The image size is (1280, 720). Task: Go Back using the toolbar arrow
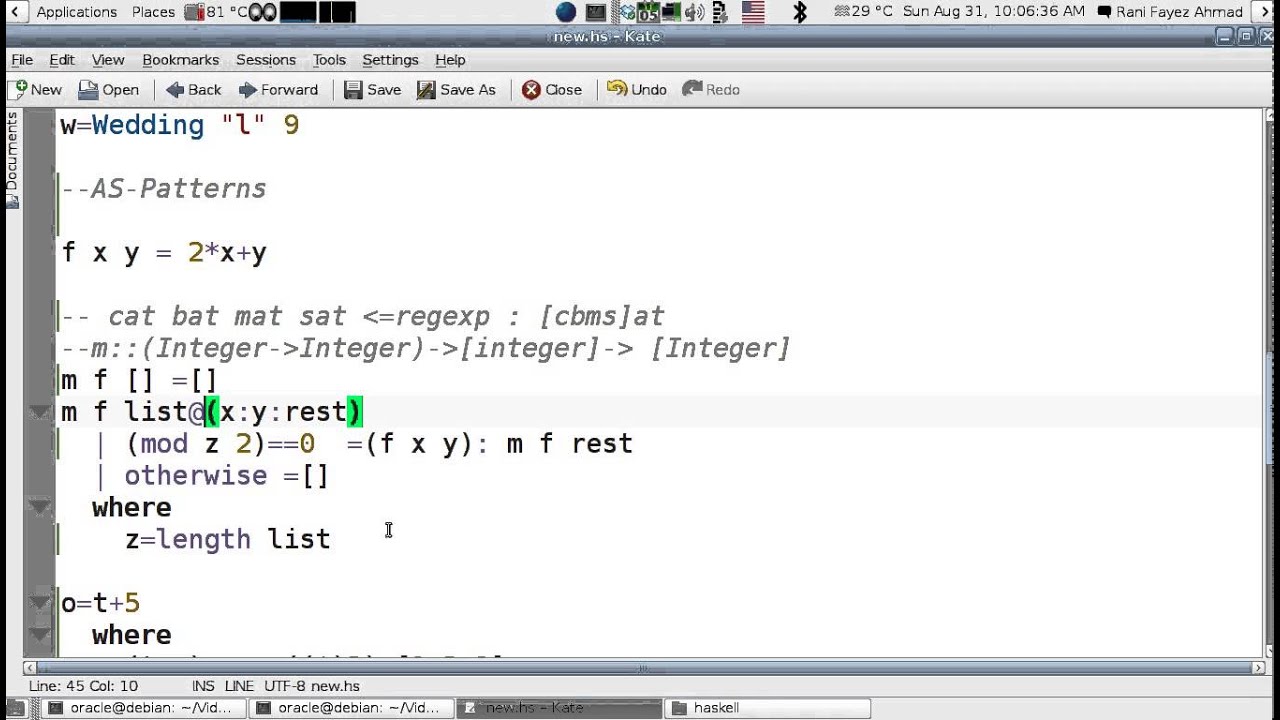(194, 90)
